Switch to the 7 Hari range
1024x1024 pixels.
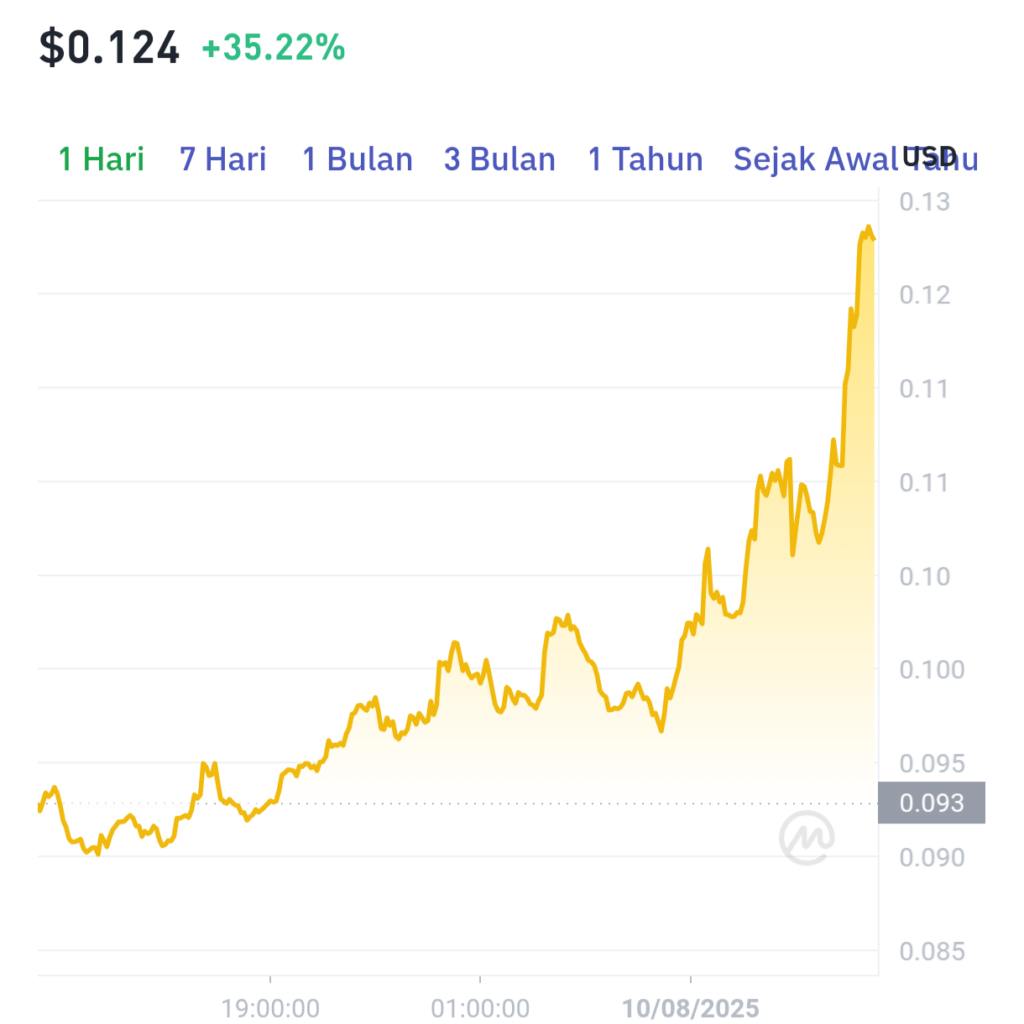tap(223, 159)
